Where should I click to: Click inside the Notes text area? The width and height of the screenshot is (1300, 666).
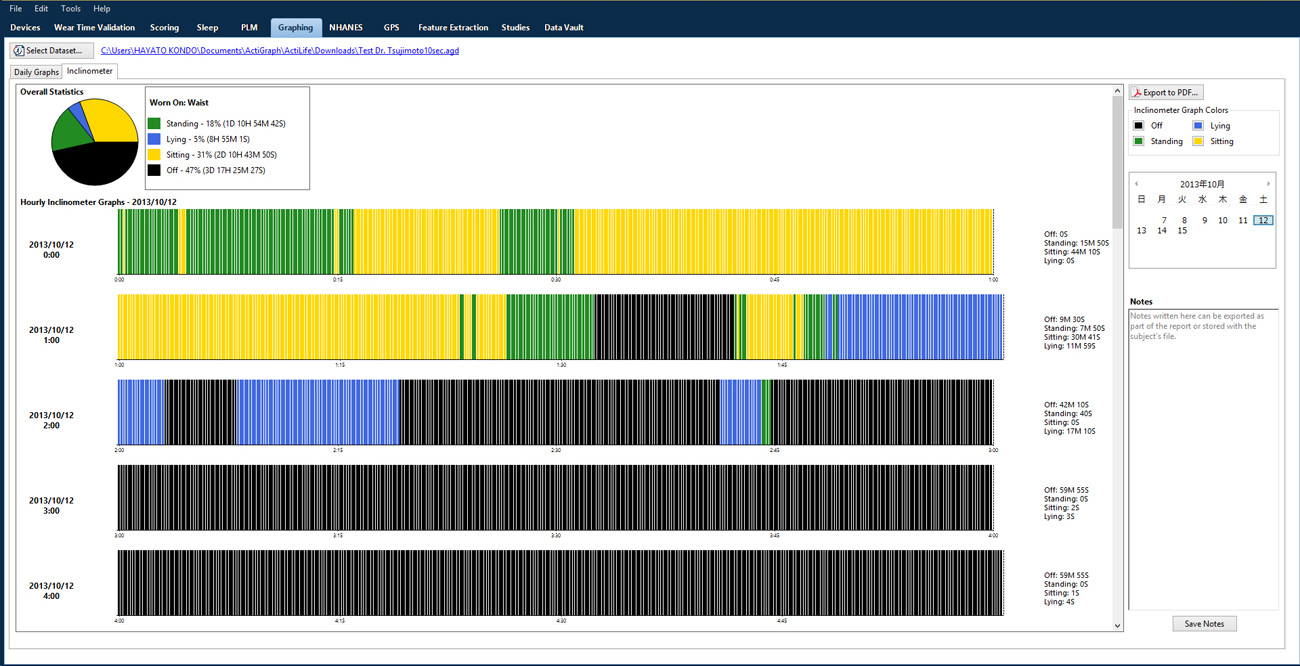(x=1203, y=460)
